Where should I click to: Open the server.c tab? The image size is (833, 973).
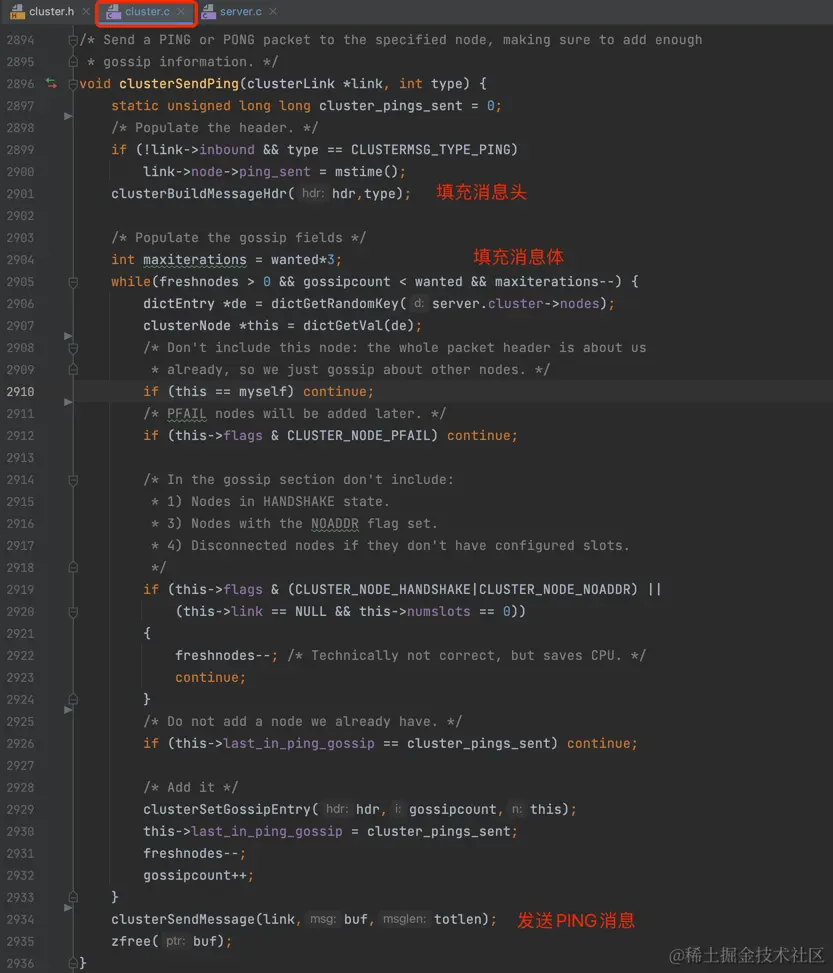click(241, 11)
